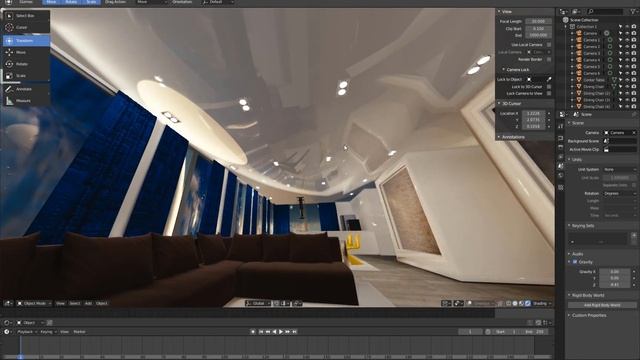Viewport: 640px width, 360px height.
Task: Open the Unit System dropdown
Action: coord(620,169)
